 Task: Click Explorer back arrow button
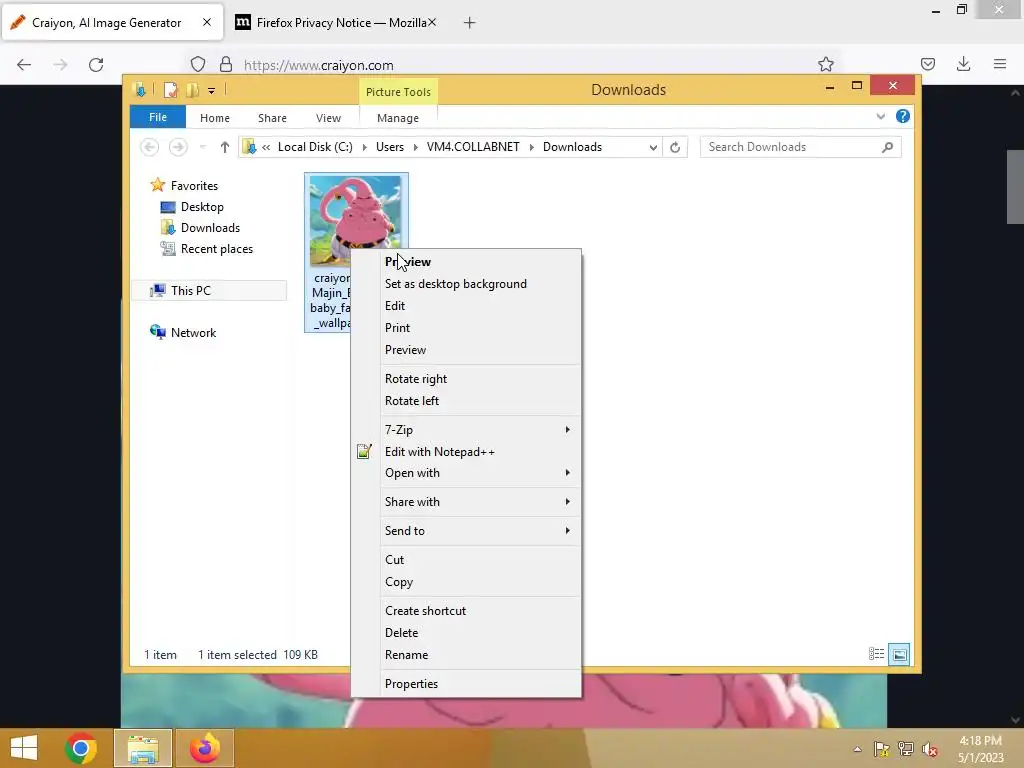150,147
